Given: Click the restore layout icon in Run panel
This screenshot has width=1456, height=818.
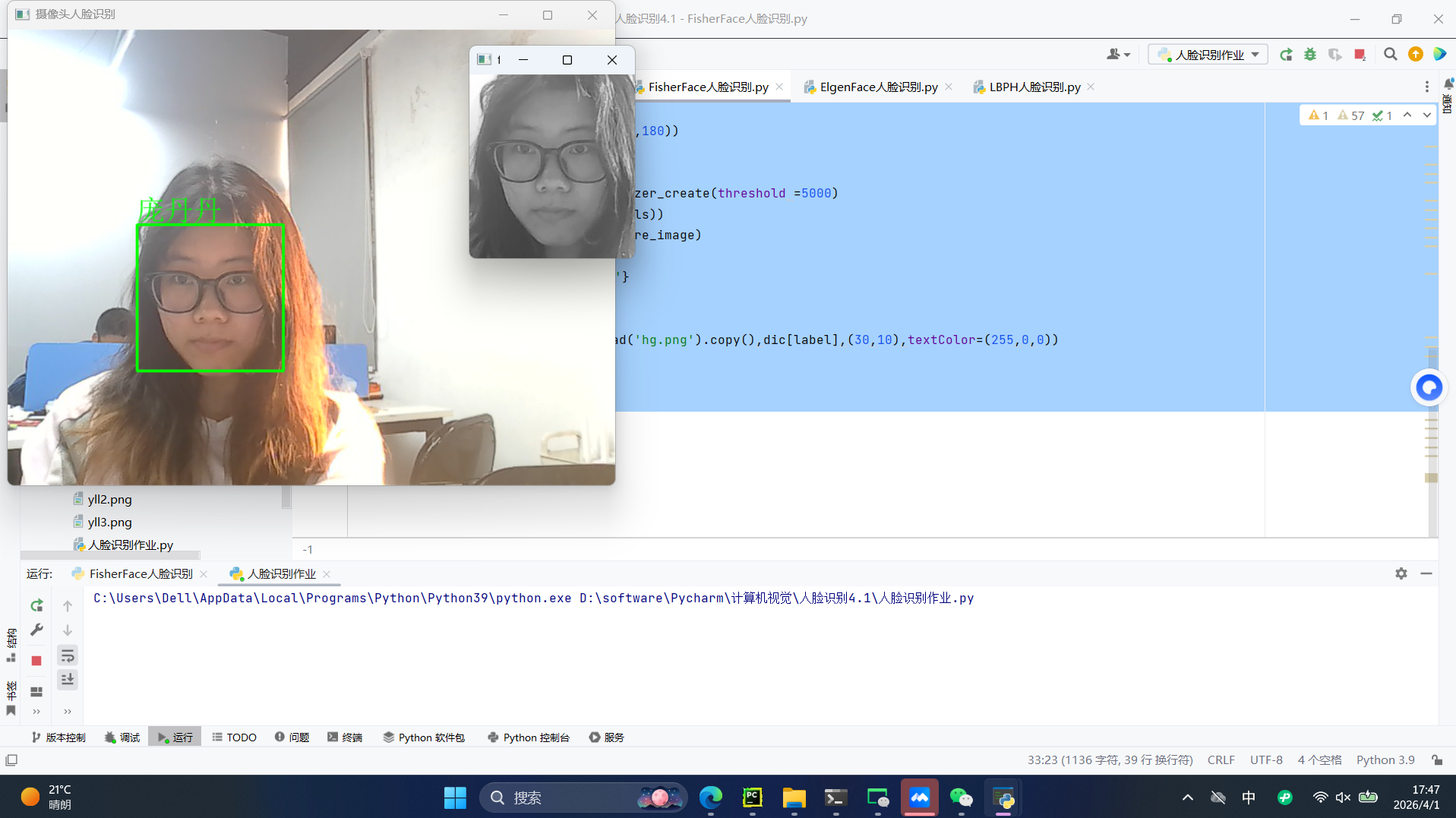Looking at the screenshot, I should 36,691.
